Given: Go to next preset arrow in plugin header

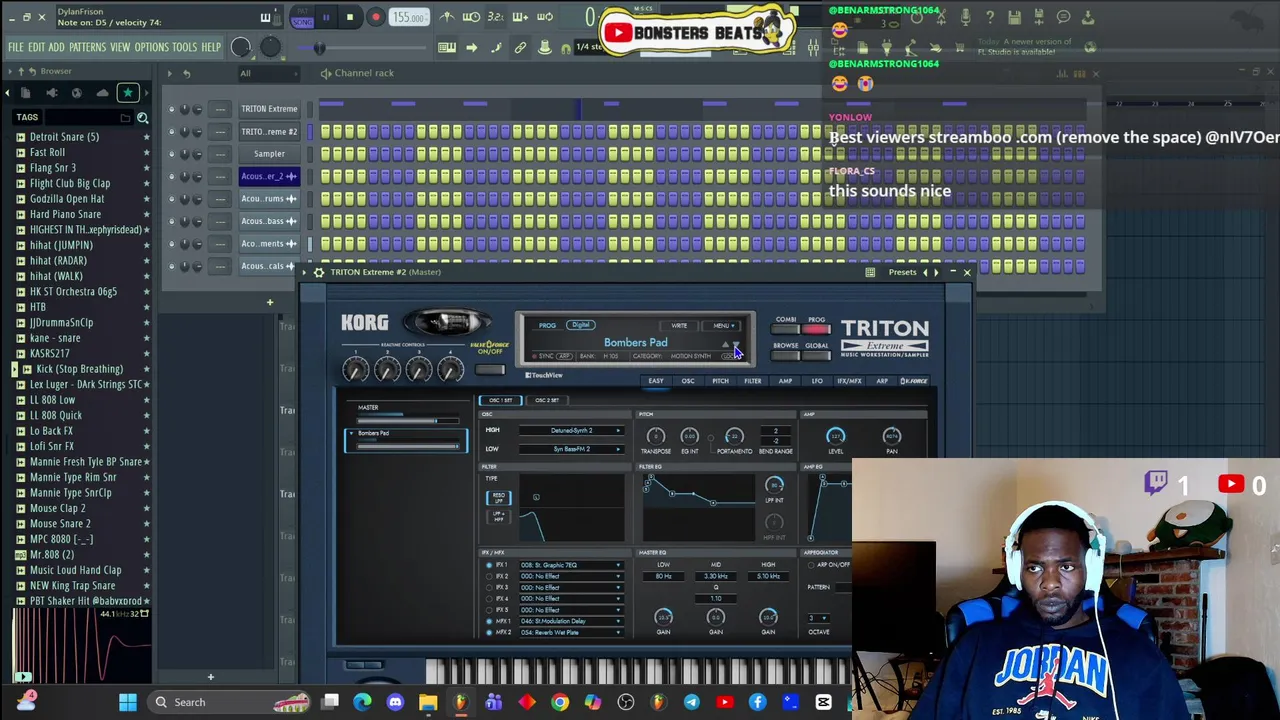Looking at the screenshot, I should 937,272.
